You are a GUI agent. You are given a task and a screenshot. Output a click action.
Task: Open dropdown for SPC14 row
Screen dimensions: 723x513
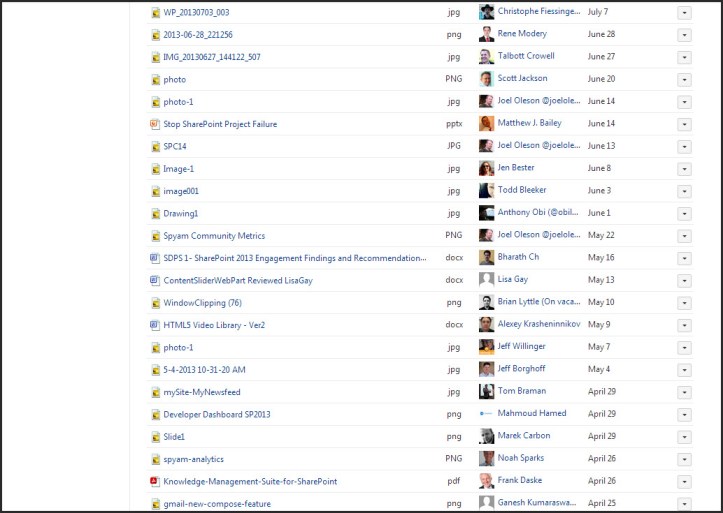tap(684, 147)
